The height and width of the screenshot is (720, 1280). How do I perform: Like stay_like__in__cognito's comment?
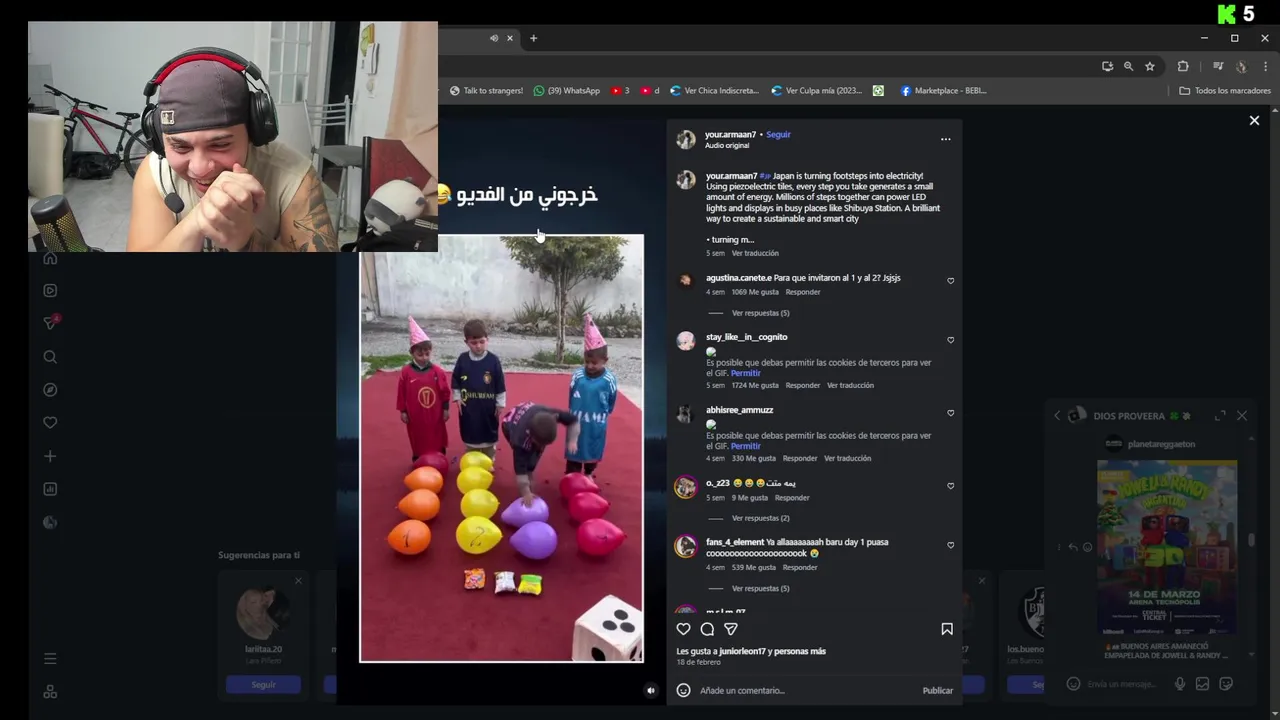950,340
